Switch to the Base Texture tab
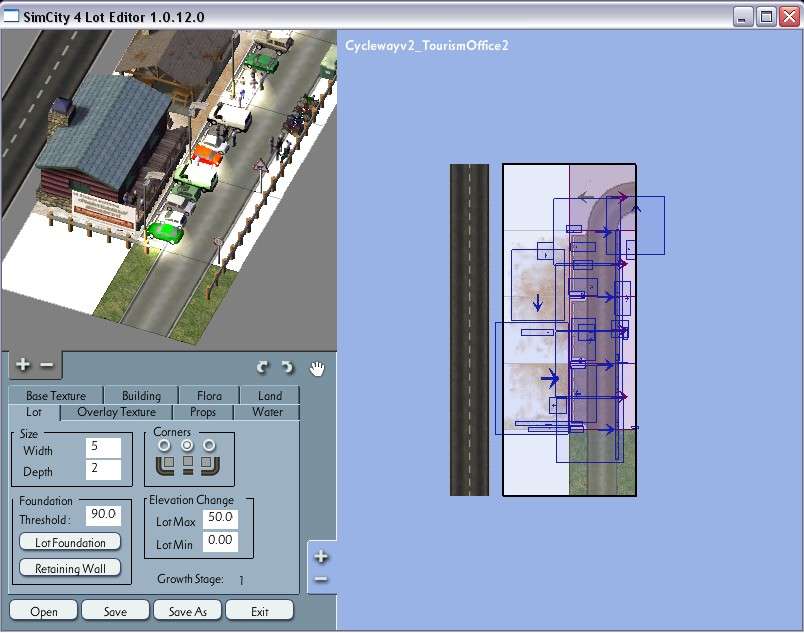Viewport: 804px width, 633px height. click(56, 396)
